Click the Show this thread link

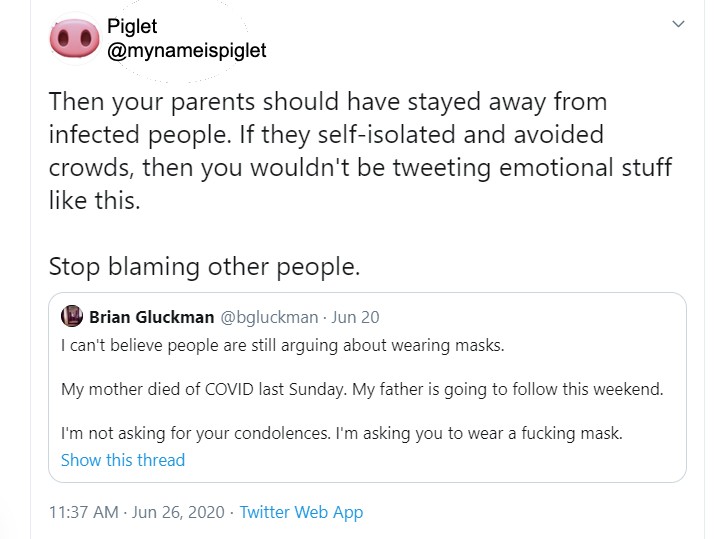point(123,460)
